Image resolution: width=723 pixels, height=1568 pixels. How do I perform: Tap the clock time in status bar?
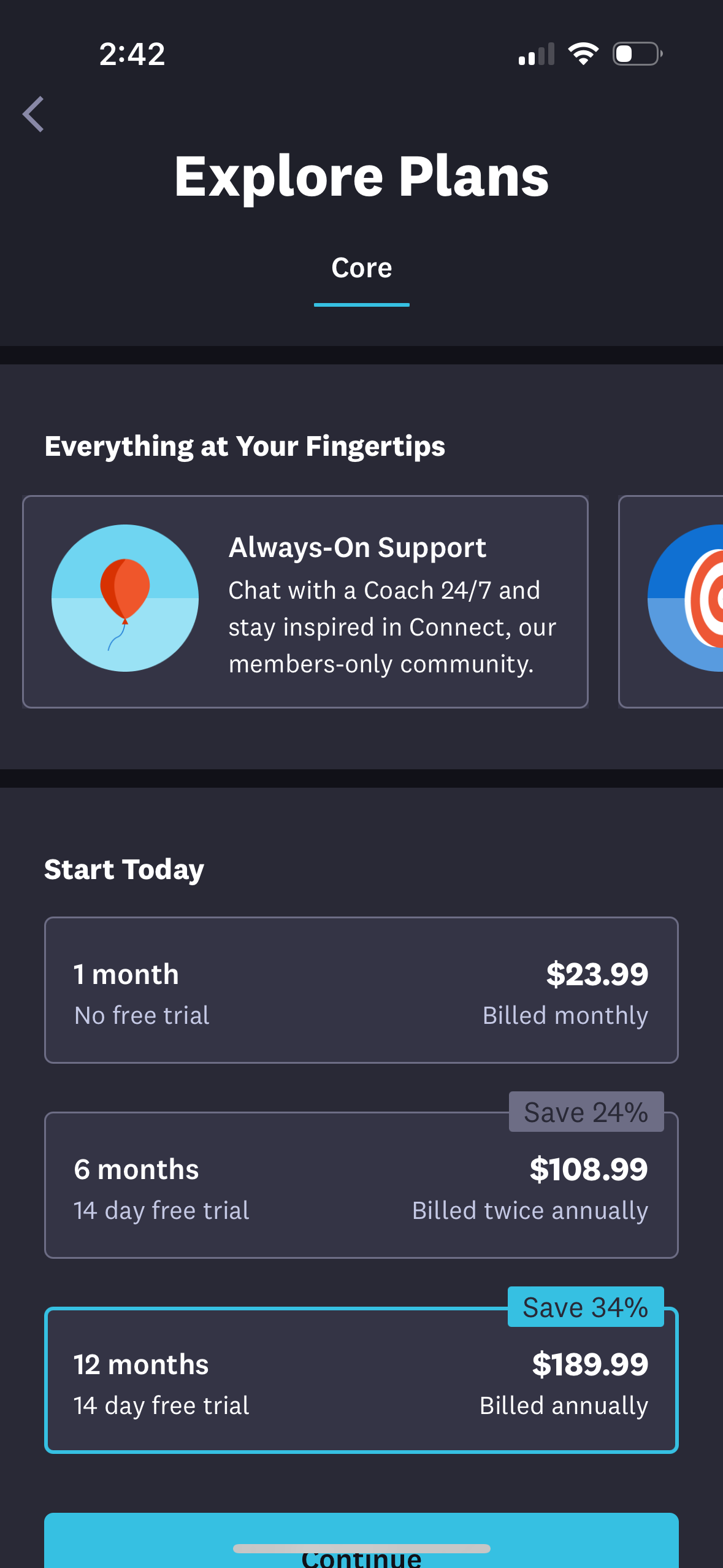(x=132, y=55)
